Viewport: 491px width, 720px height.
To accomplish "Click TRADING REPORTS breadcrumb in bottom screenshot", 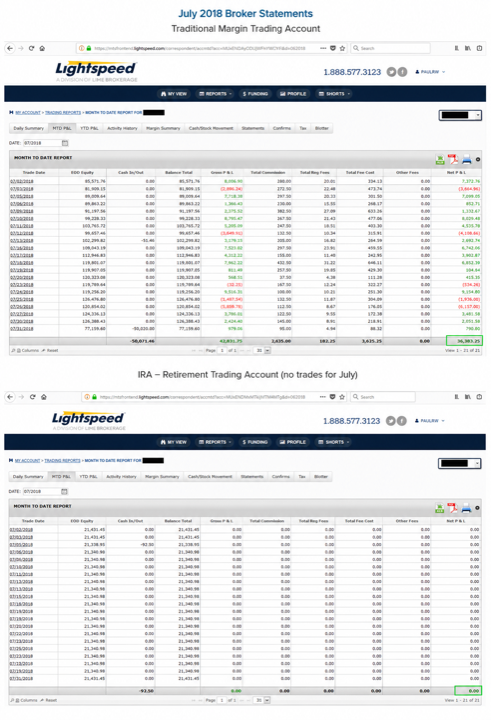I will [x=62, y=461].
